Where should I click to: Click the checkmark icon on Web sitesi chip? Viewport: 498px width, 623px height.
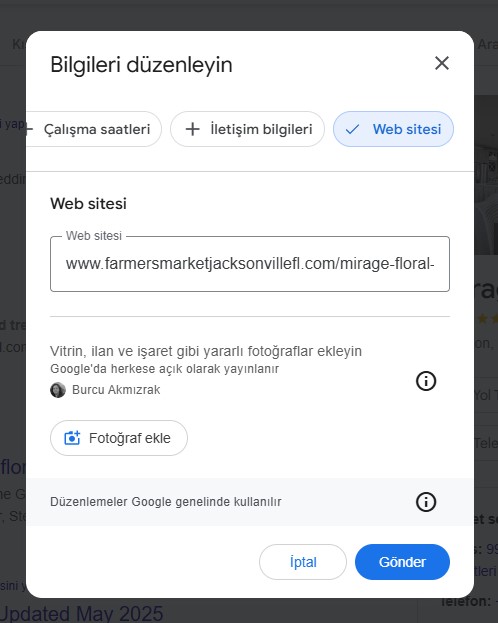pyautogui.click(x=352, y=129)
